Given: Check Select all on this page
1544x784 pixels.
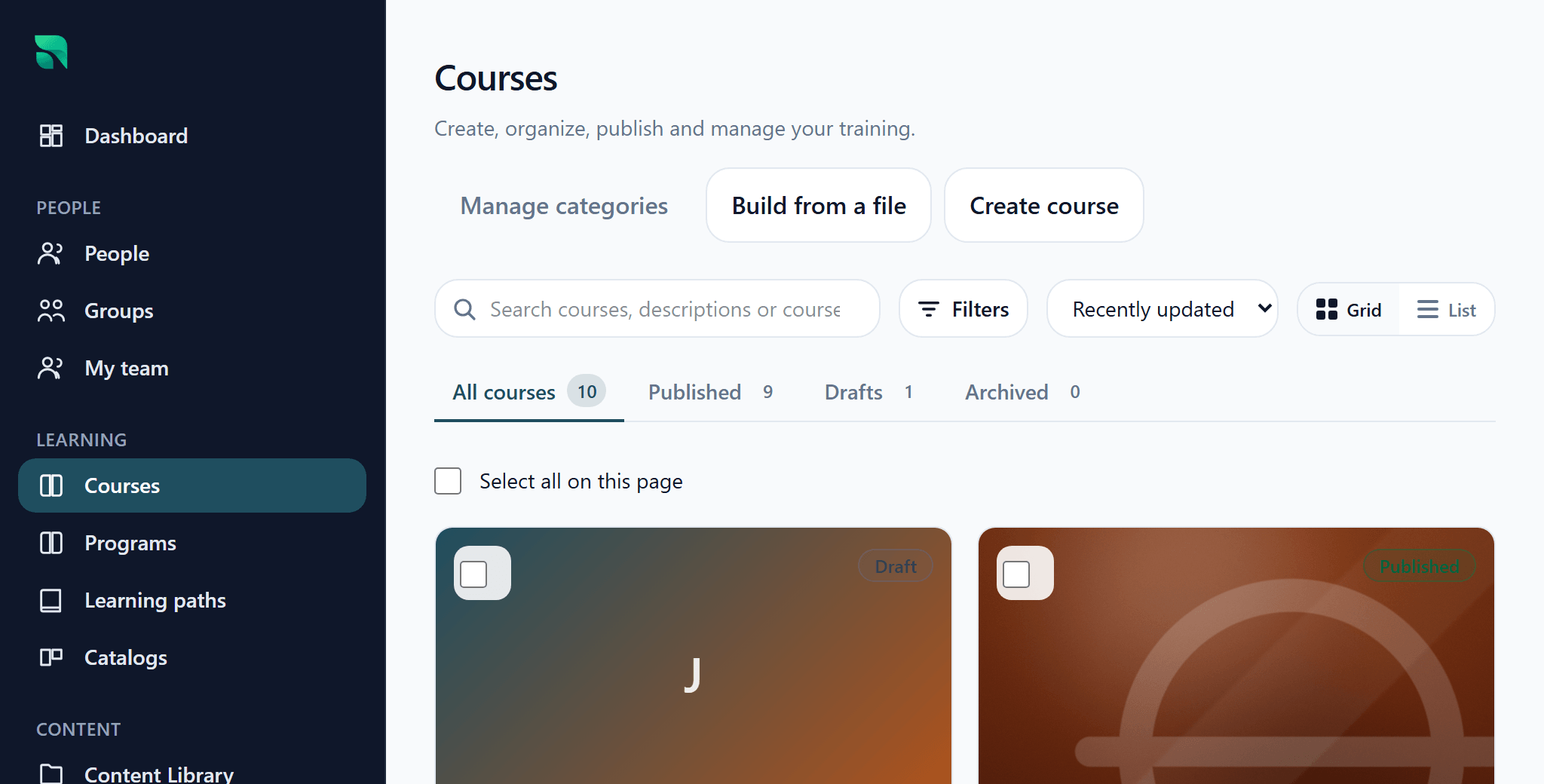Looking at the screenshot, I should [x=448, y=481].
